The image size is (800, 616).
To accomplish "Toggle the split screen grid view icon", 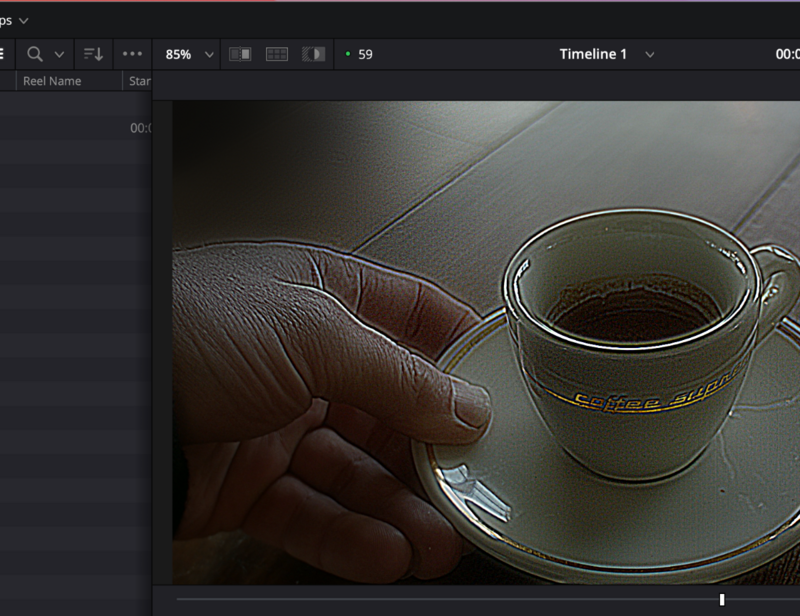I will [x=275, y=54].
